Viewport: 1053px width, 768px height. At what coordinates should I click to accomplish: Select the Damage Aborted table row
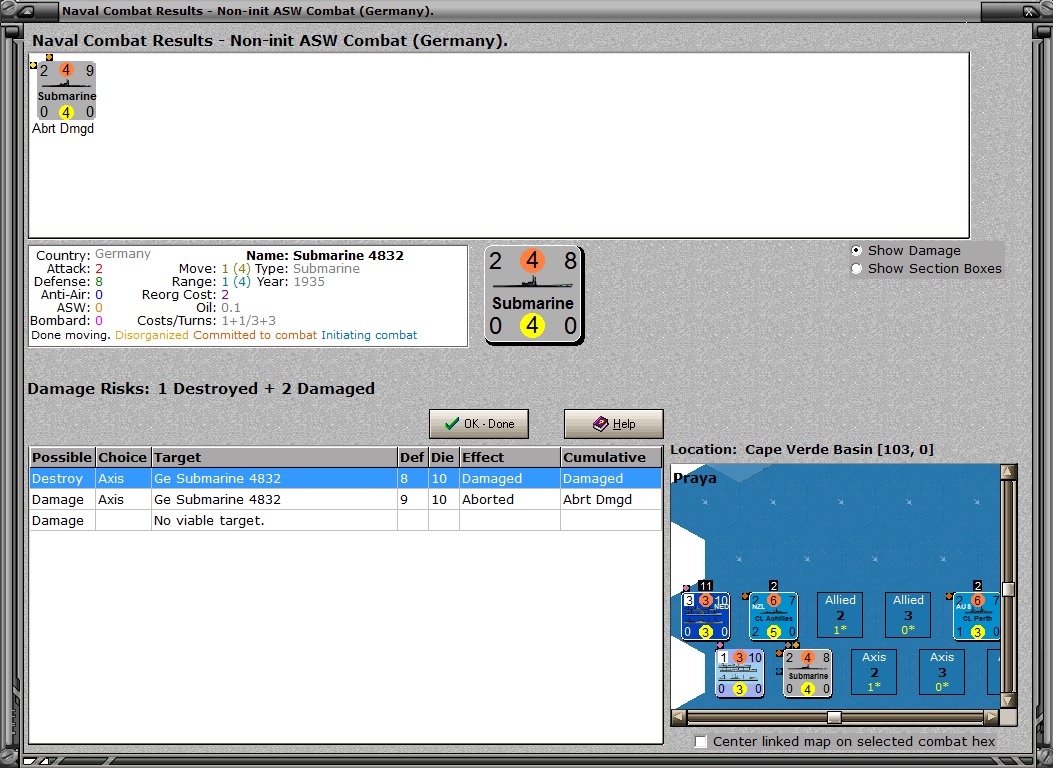[346, 499]
